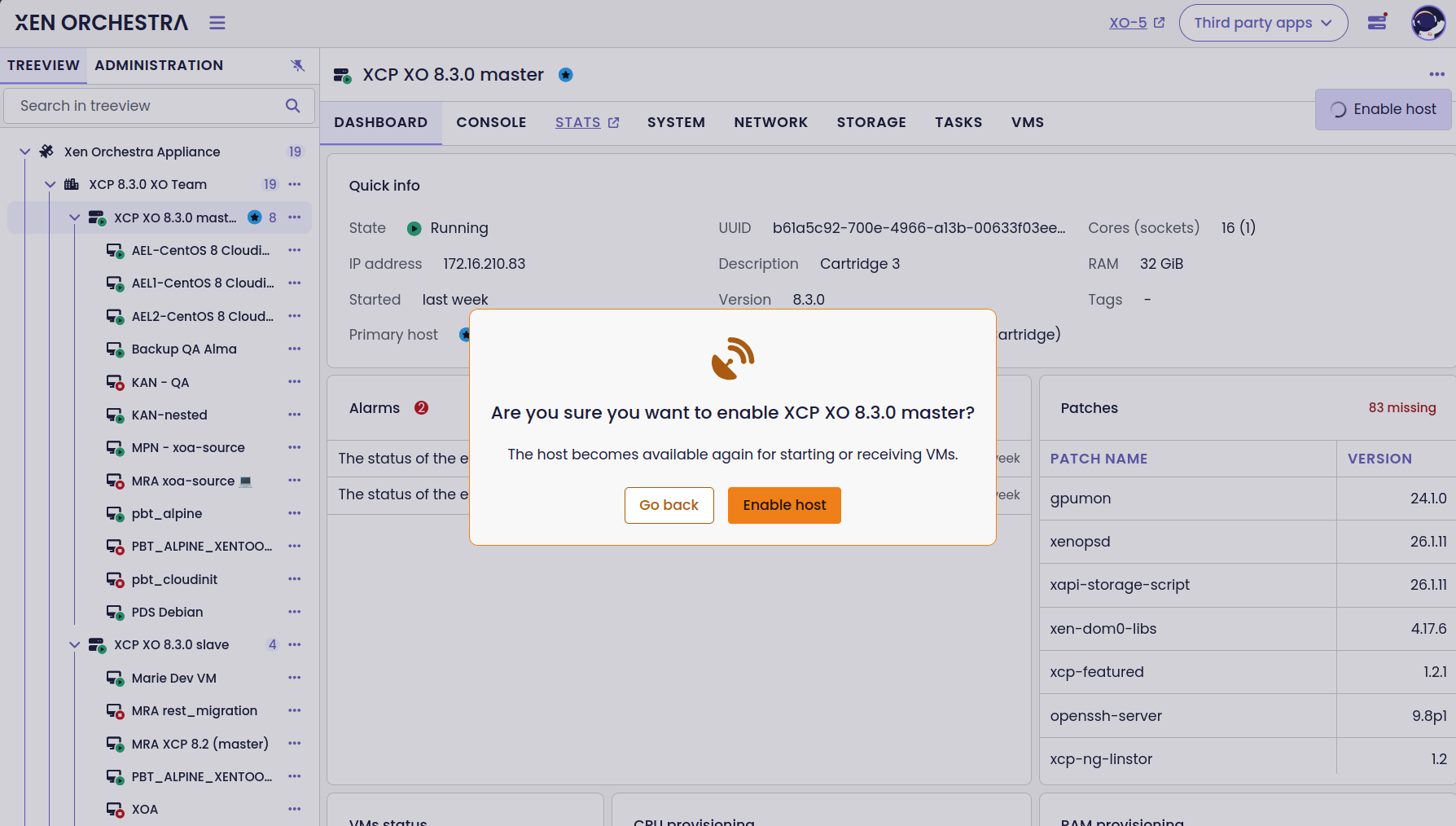
Task: Open more options for MRA rest_migration
Action: click(x=295, y=710)
